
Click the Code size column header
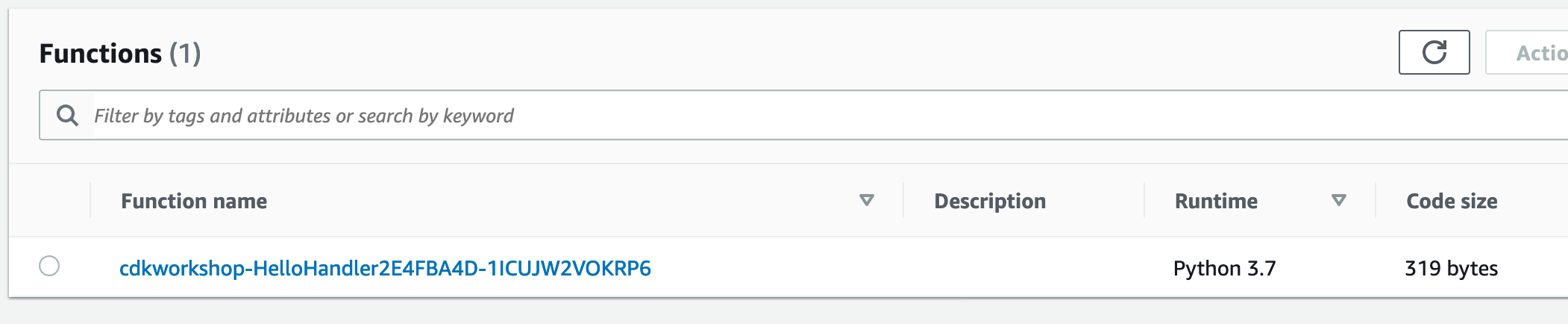pyautogui.click(x=1452, y=201)
